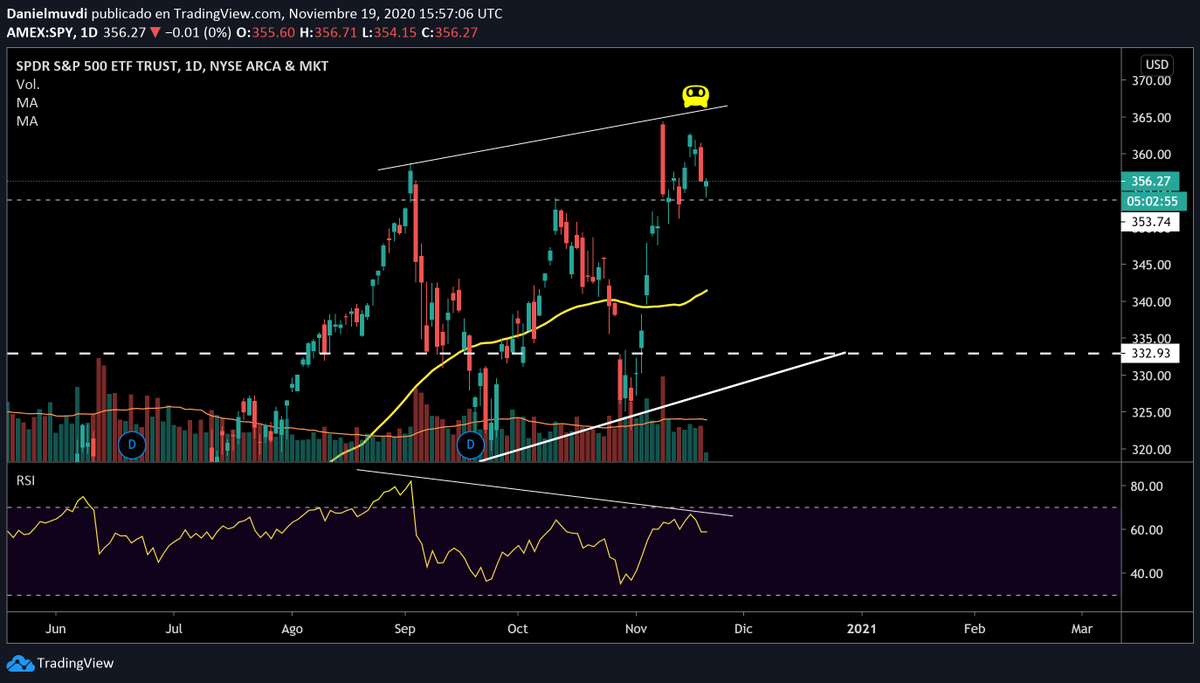
Task: Click the blue D dividend marker near October
Action: pyautogui.click(x=471, y=445)
